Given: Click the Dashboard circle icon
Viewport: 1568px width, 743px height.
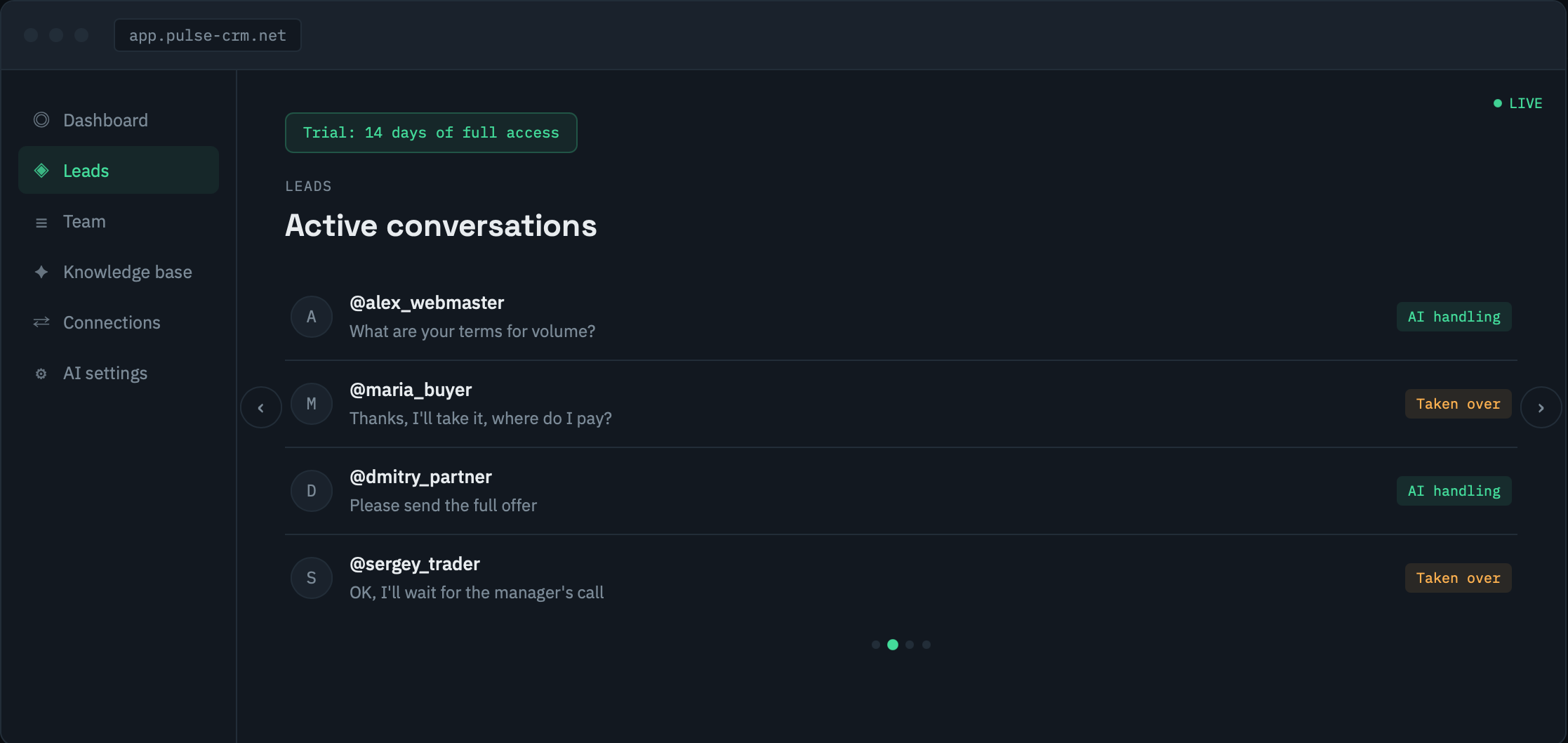Looking at the screenshot, I should 41,120.
